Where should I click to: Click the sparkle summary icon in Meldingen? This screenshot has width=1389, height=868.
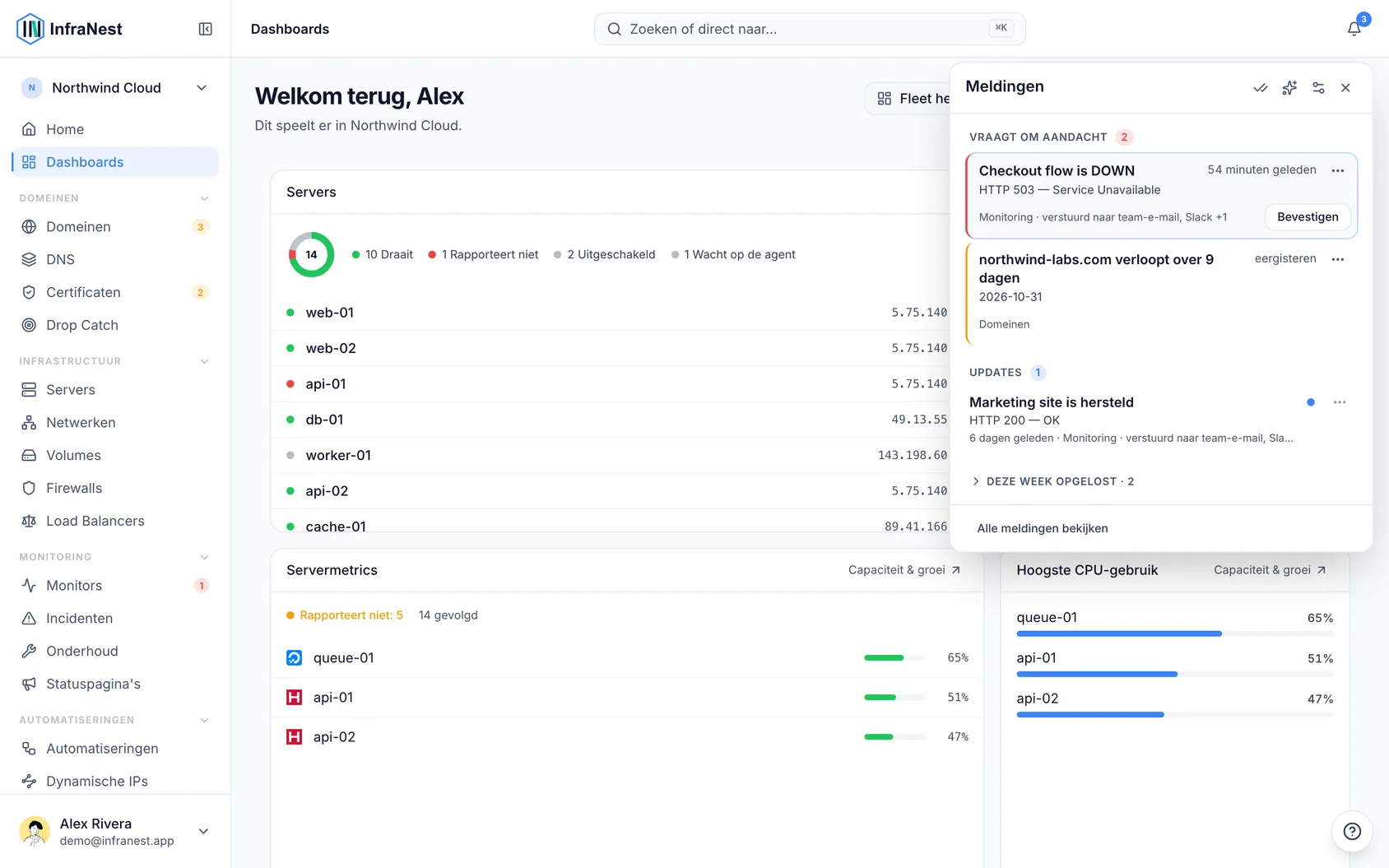[1289, 88]
